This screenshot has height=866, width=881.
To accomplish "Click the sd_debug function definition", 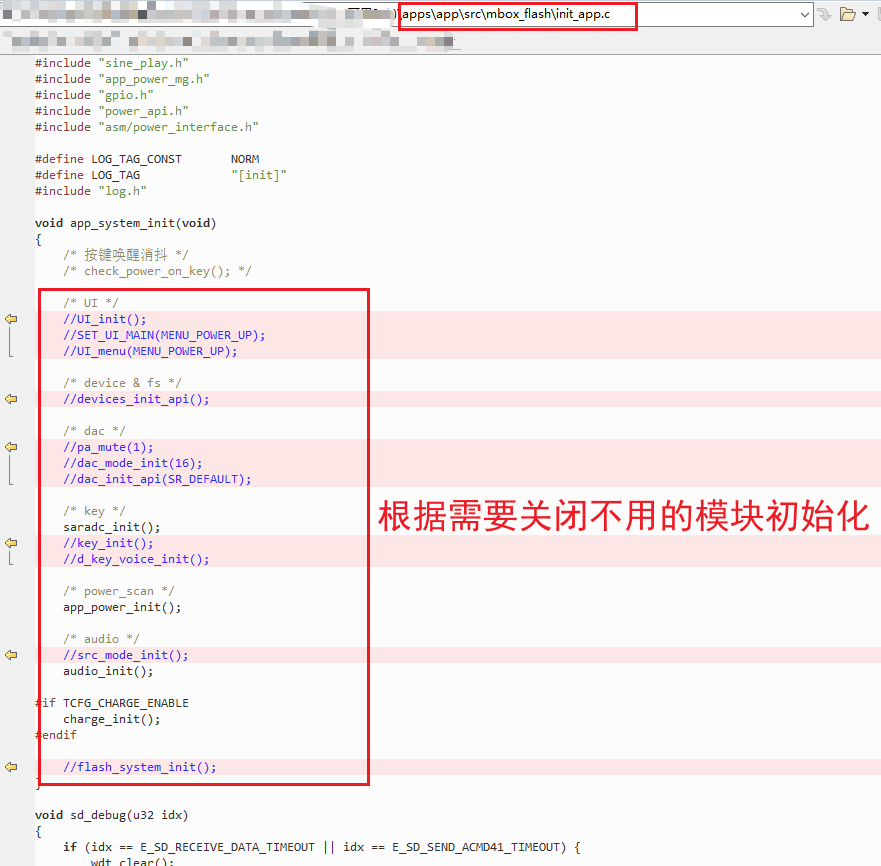I will (x=100, y=814).
